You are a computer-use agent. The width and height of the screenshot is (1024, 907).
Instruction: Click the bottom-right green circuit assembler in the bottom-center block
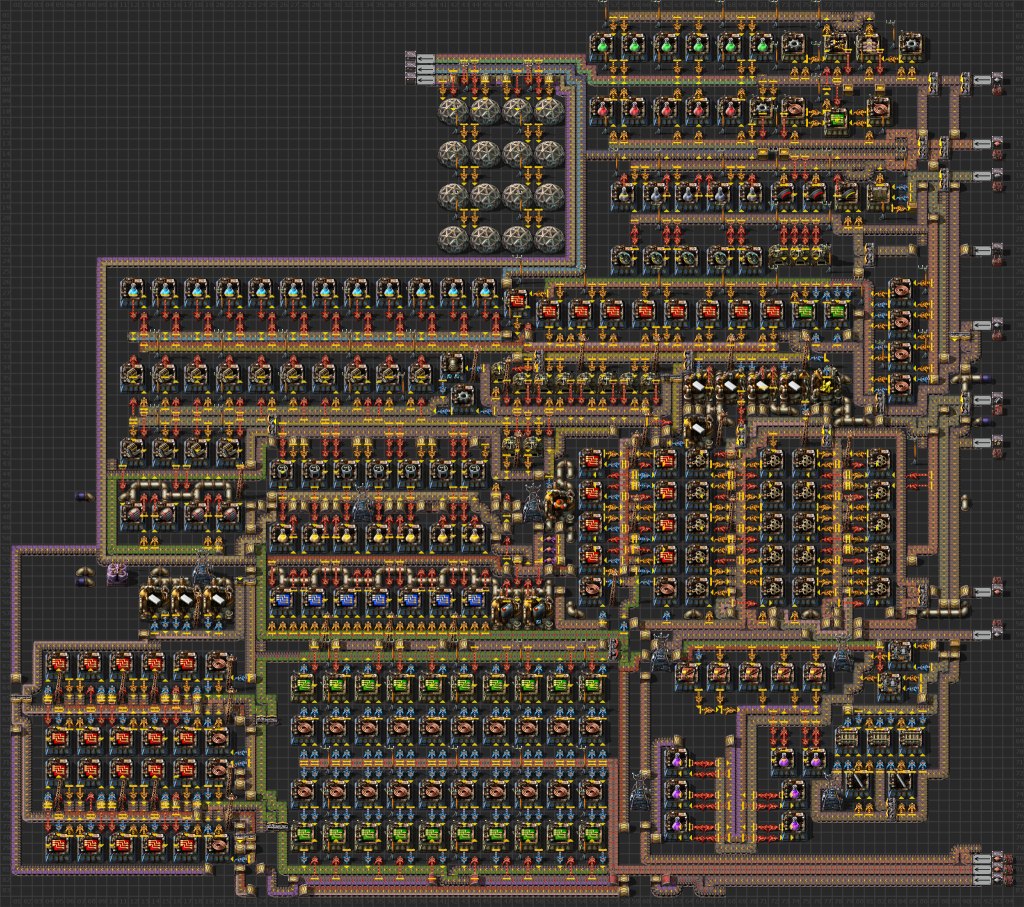(591, 835)
